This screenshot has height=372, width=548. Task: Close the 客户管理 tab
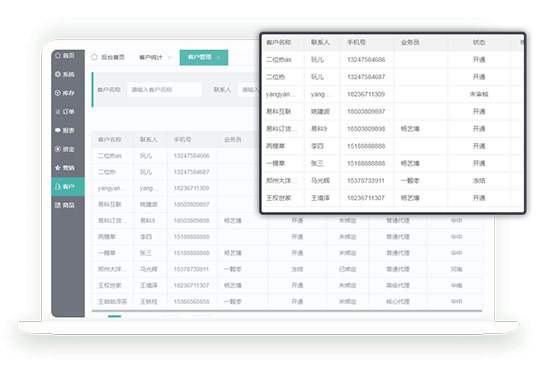pos(218,57)
